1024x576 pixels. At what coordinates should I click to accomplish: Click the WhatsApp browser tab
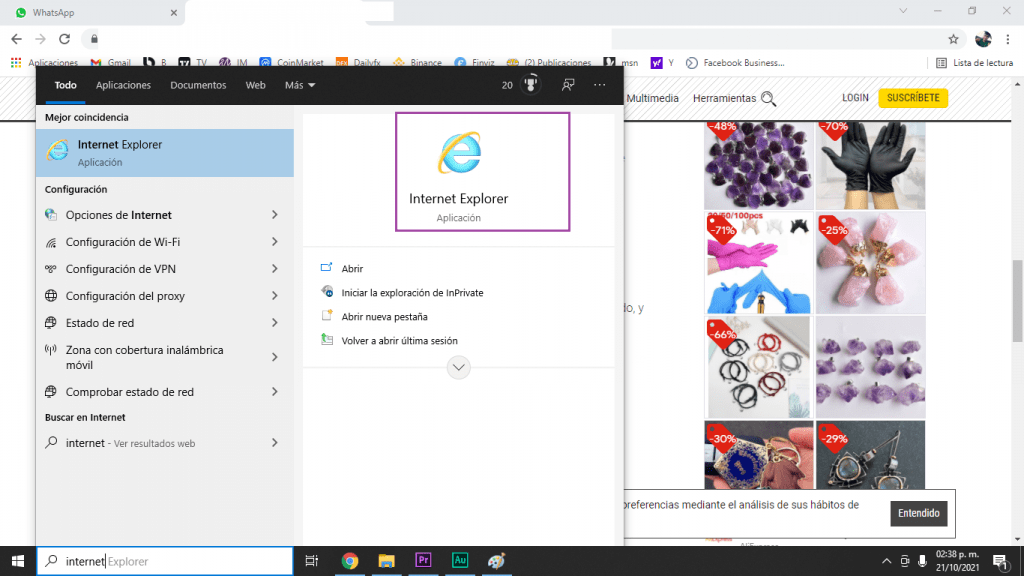click(92, 12)
